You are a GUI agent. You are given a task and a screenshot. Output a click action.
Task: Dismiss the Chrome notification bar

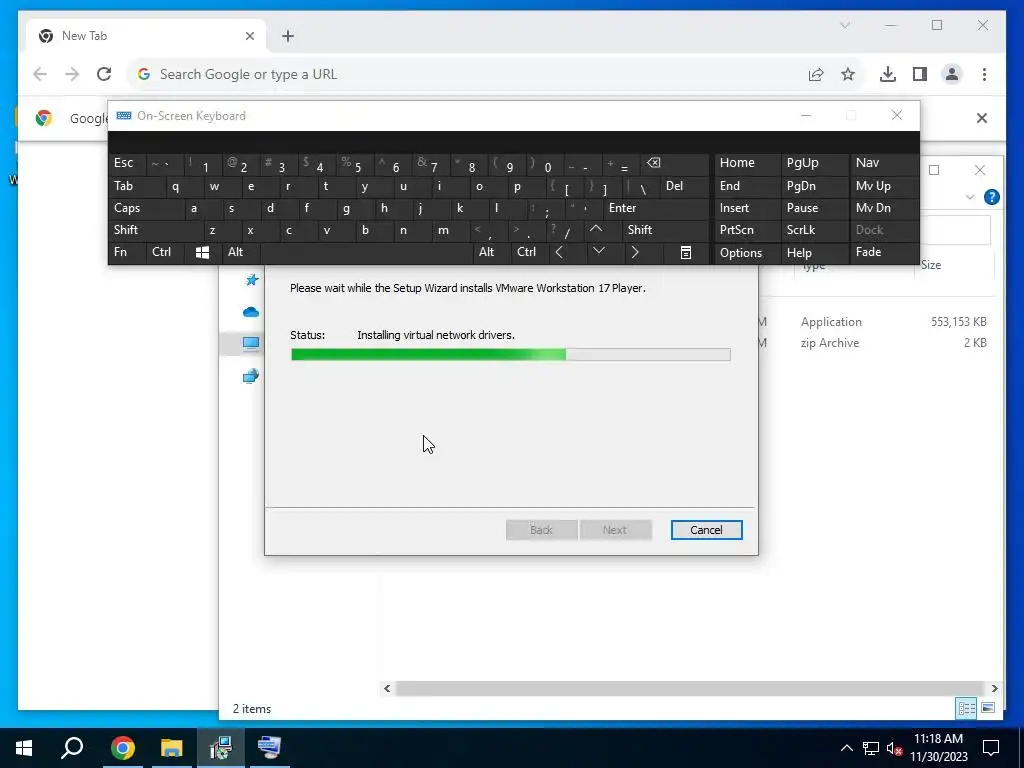pyautogui.click(x=982, y=118)
